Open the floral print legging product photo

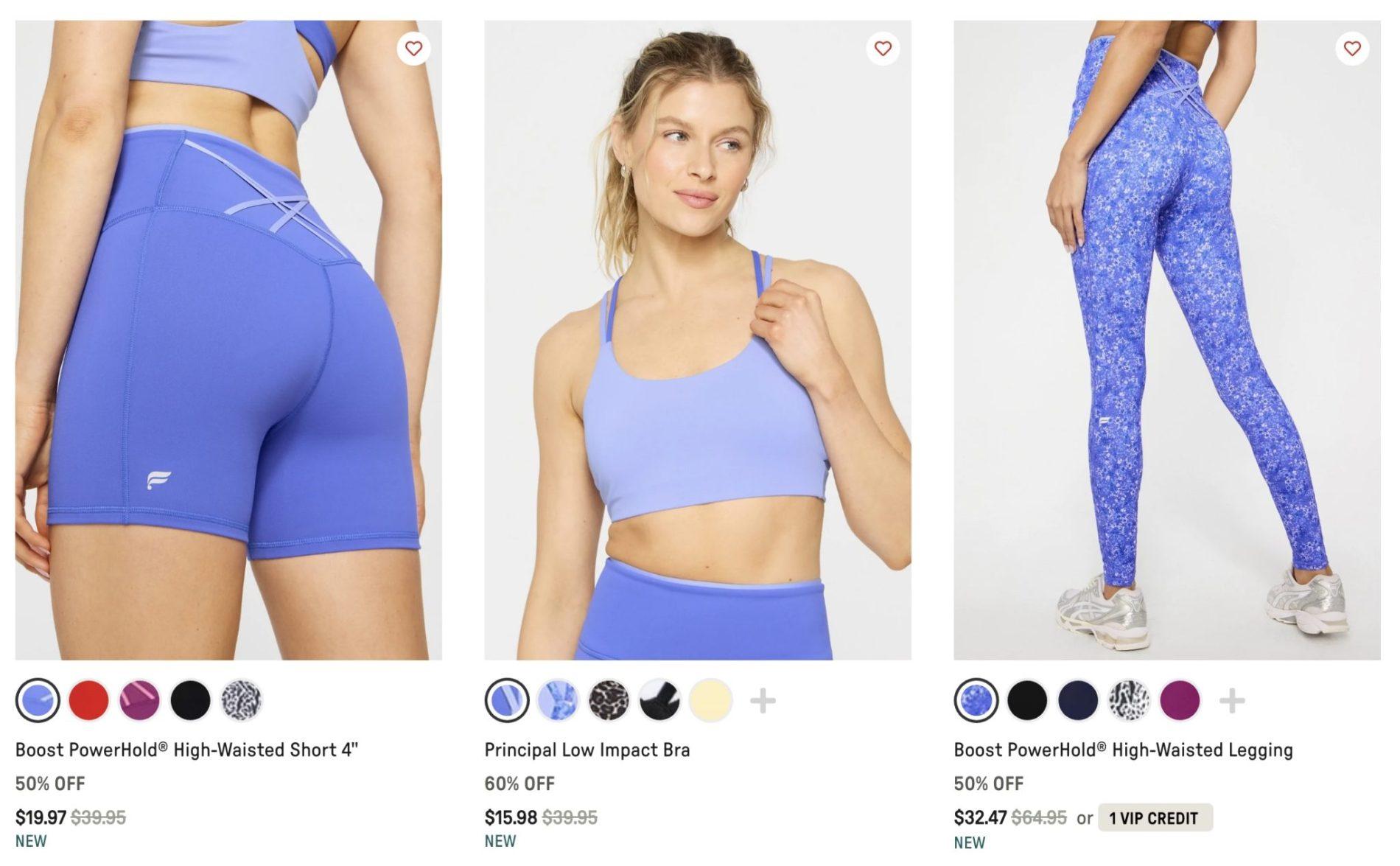click(1166, 339)
